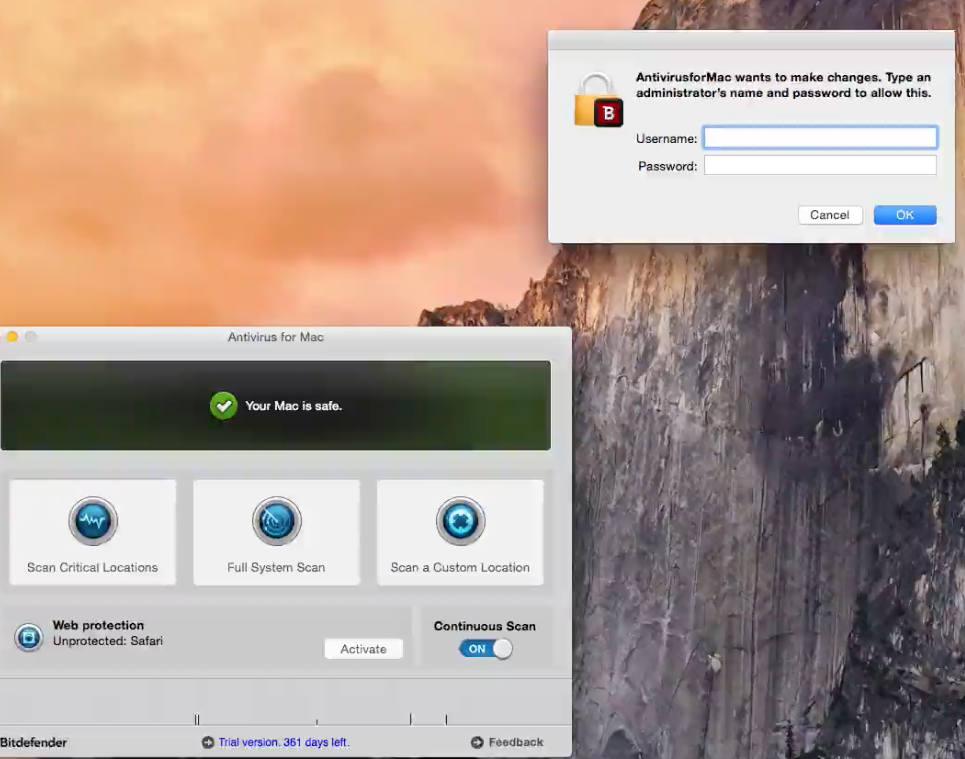Click the 'Unprotected: Safari' status text
This screenshot has width=965, height=759.
(x=108, y=641)
